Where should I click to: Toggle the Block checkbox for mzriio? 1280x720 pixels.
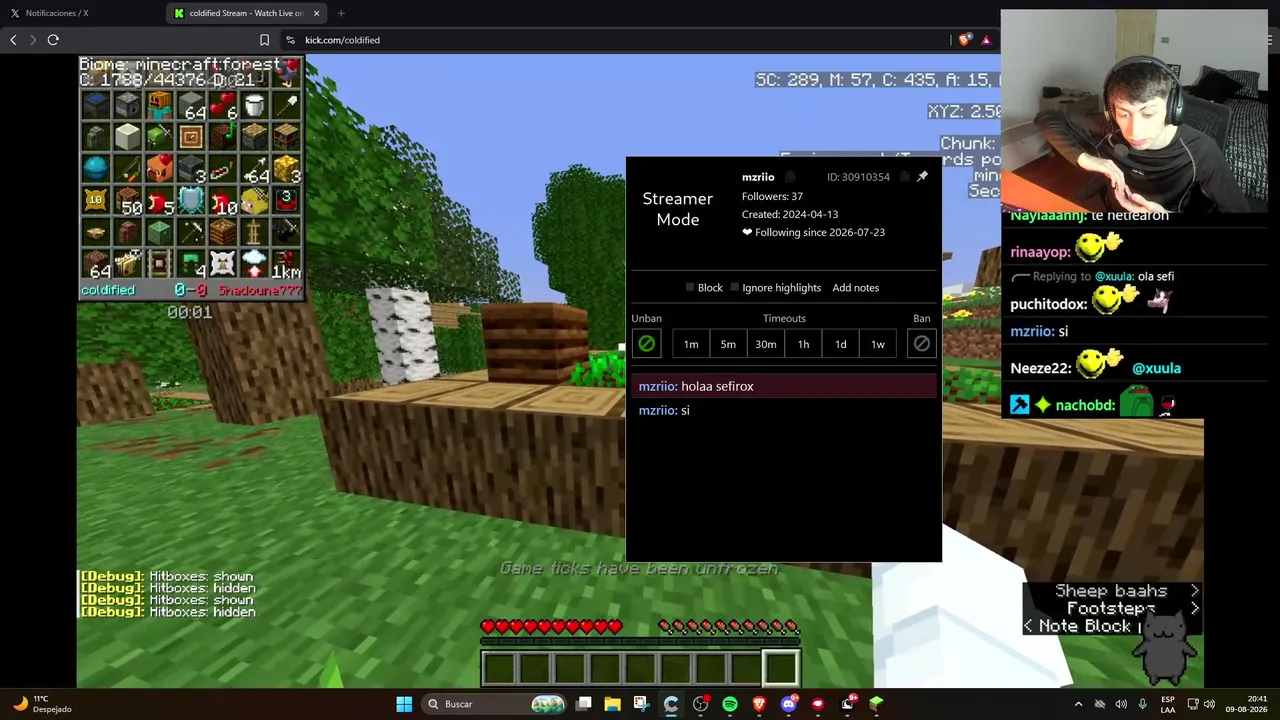(x=690, y=288)
